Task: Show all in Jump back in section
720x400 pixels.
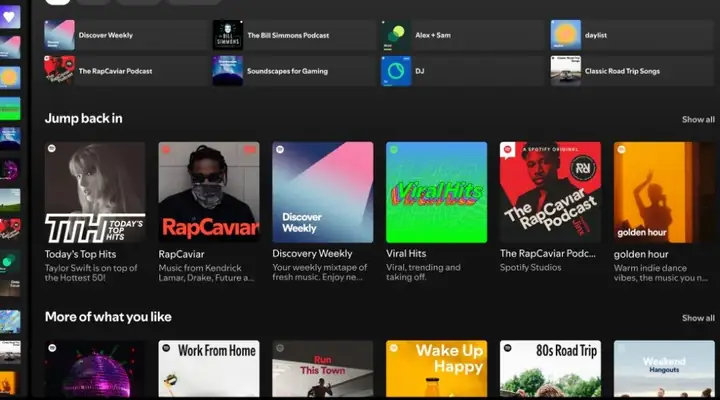Action: [698, 119]
